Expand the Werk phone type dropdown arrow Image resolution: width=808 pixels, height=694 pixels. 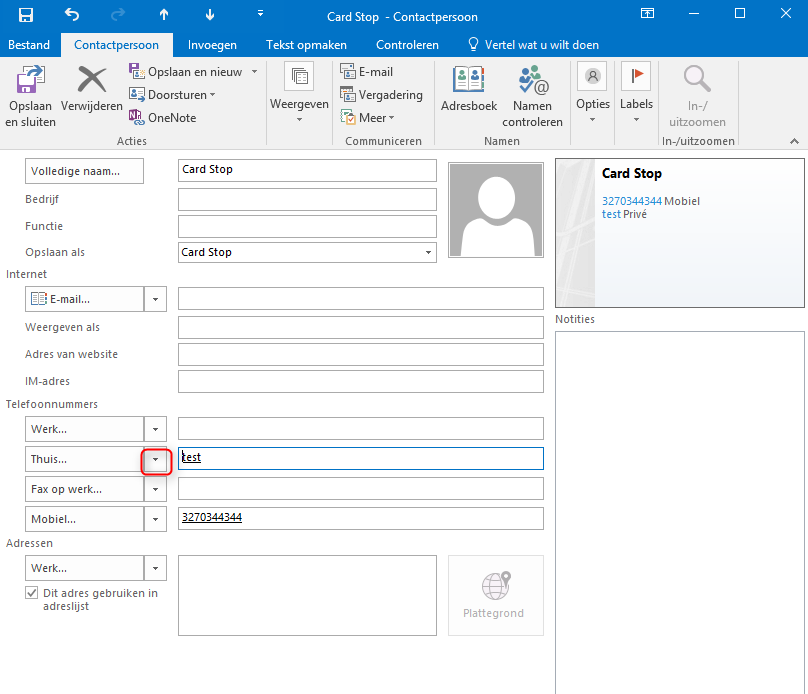coord(155,429)
